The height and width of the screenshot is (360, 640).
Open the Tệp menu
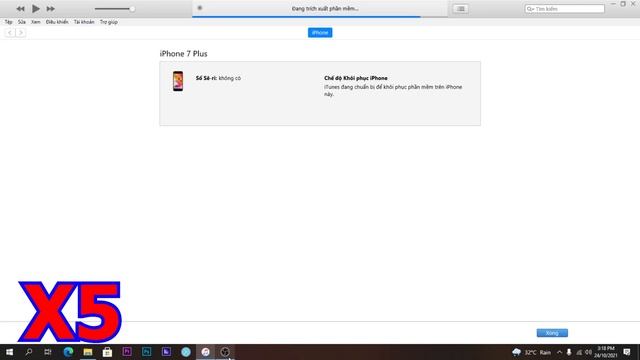pyautogui.click(x=9, y=22)
